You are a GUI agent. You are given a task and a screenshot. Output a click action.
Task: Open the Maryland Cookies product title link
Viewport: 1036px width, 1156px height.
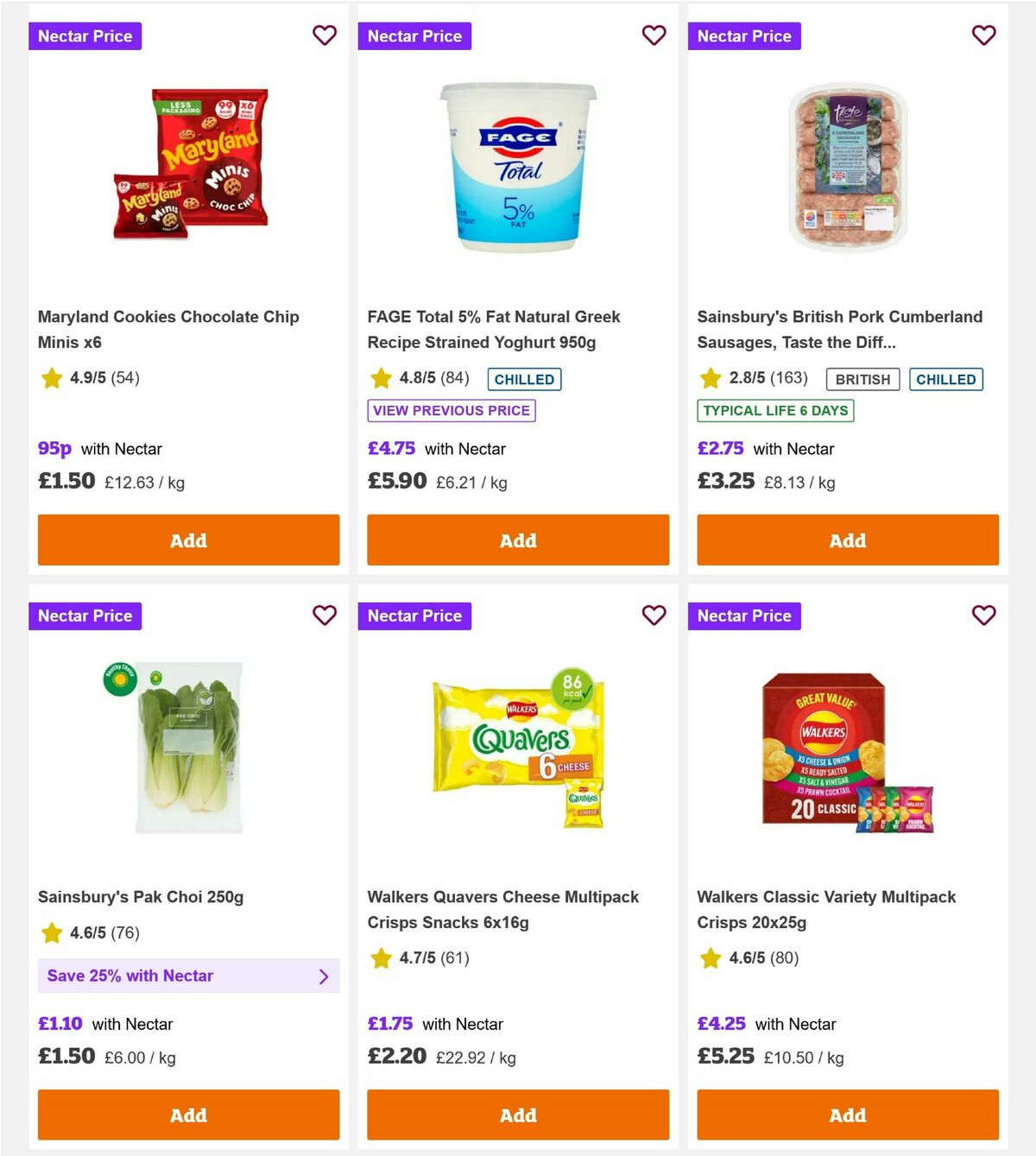click(167, 329)
